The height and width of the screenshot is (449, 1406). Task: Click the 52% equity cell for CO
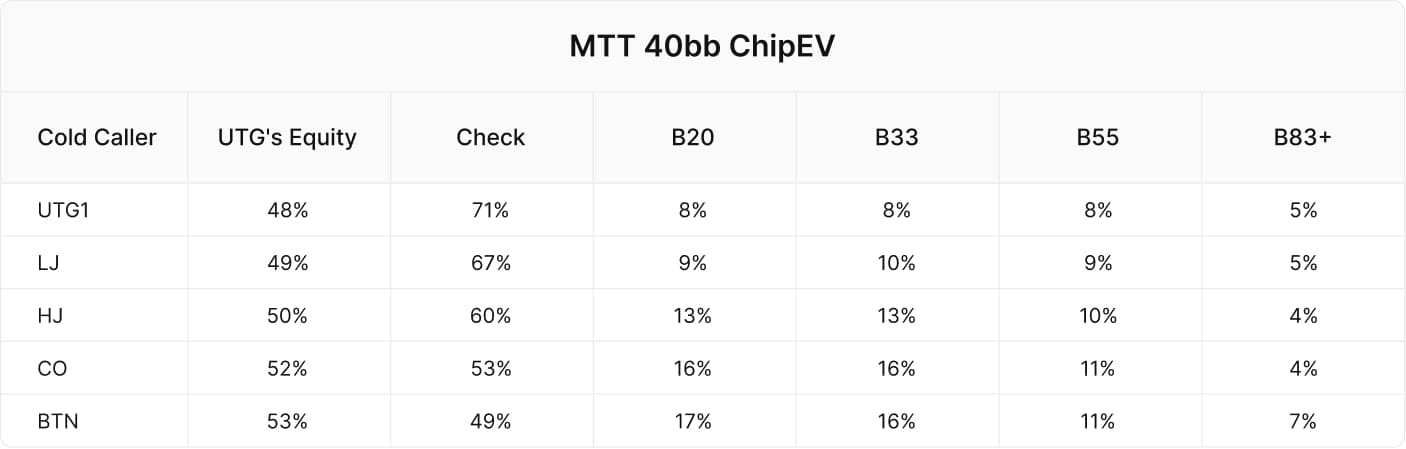[x=287, y=369]
